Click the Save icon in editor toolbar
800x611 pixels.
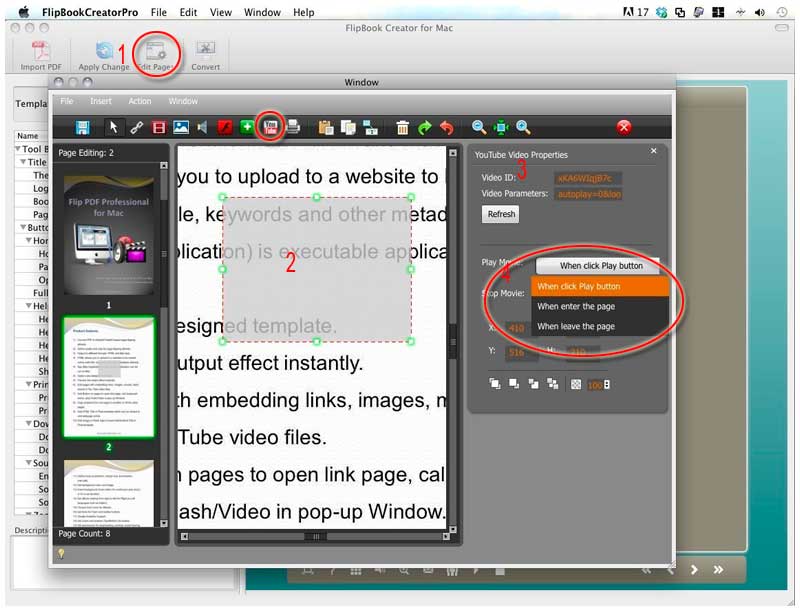[82, 128]
